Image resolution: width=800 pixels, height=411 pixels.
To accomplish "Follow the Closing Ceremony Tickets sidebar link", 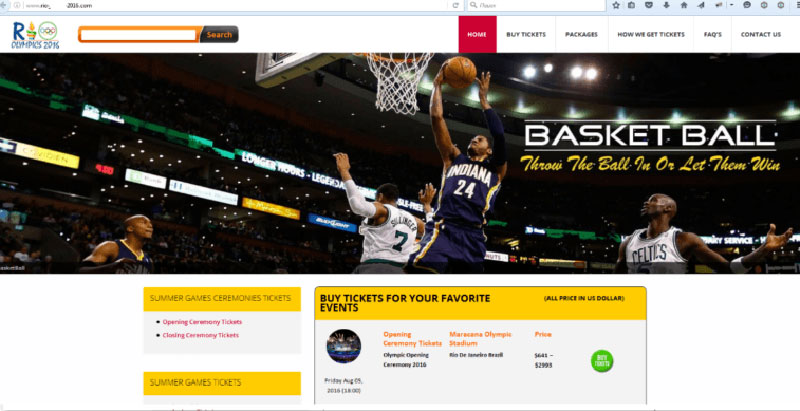I will 201,335.
